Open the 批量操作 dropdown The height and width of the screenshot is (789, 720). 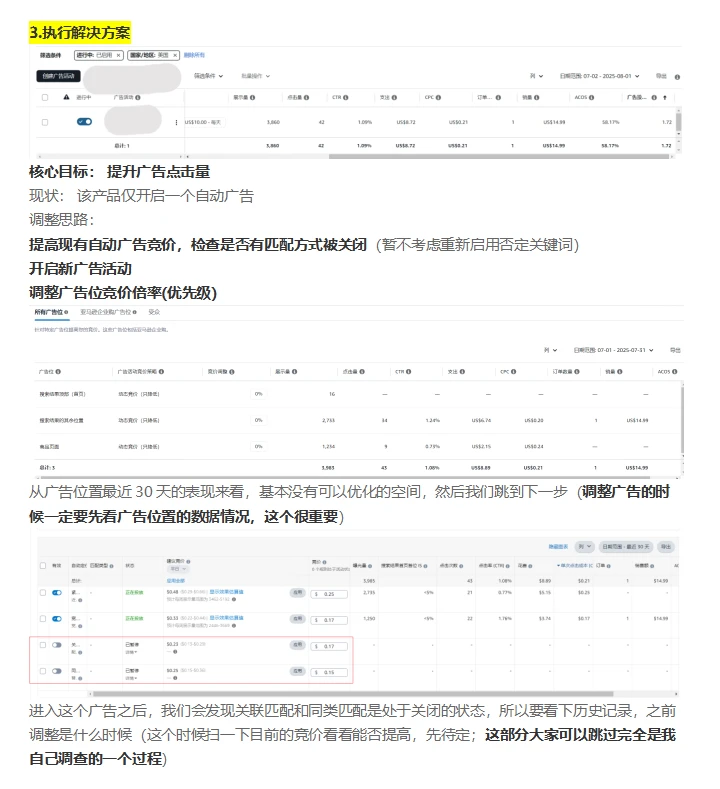(x=256, y=76)
